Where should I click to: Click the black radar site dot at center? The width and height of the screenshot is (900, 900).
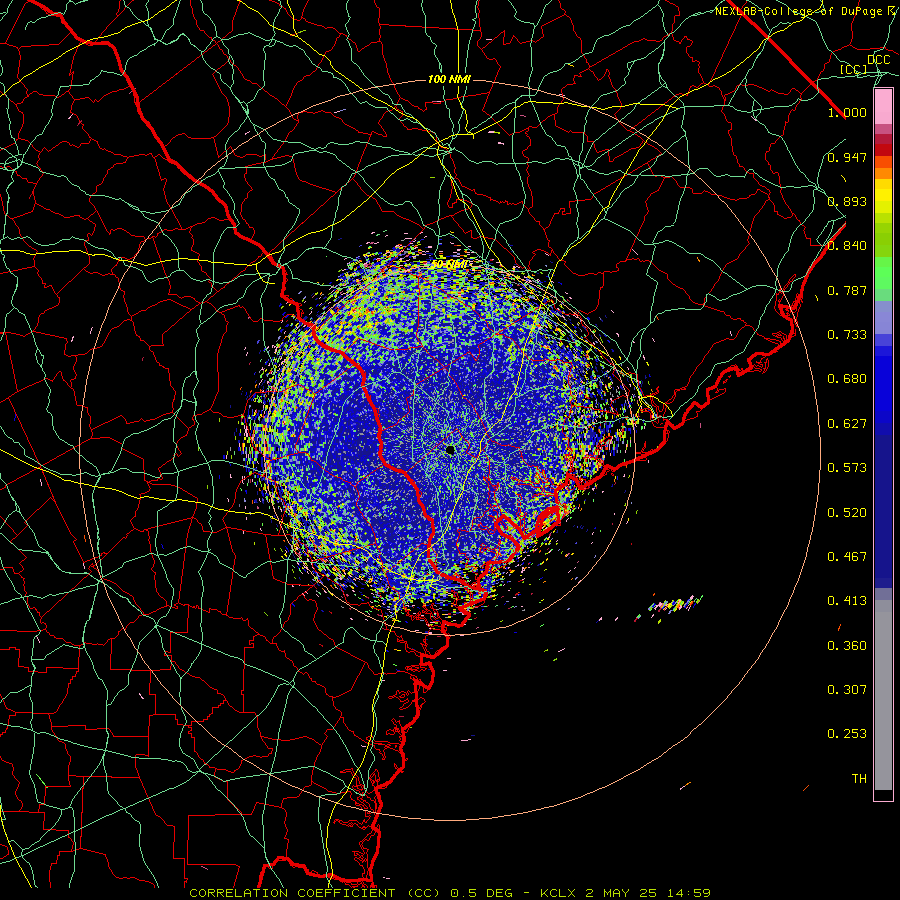450,450
